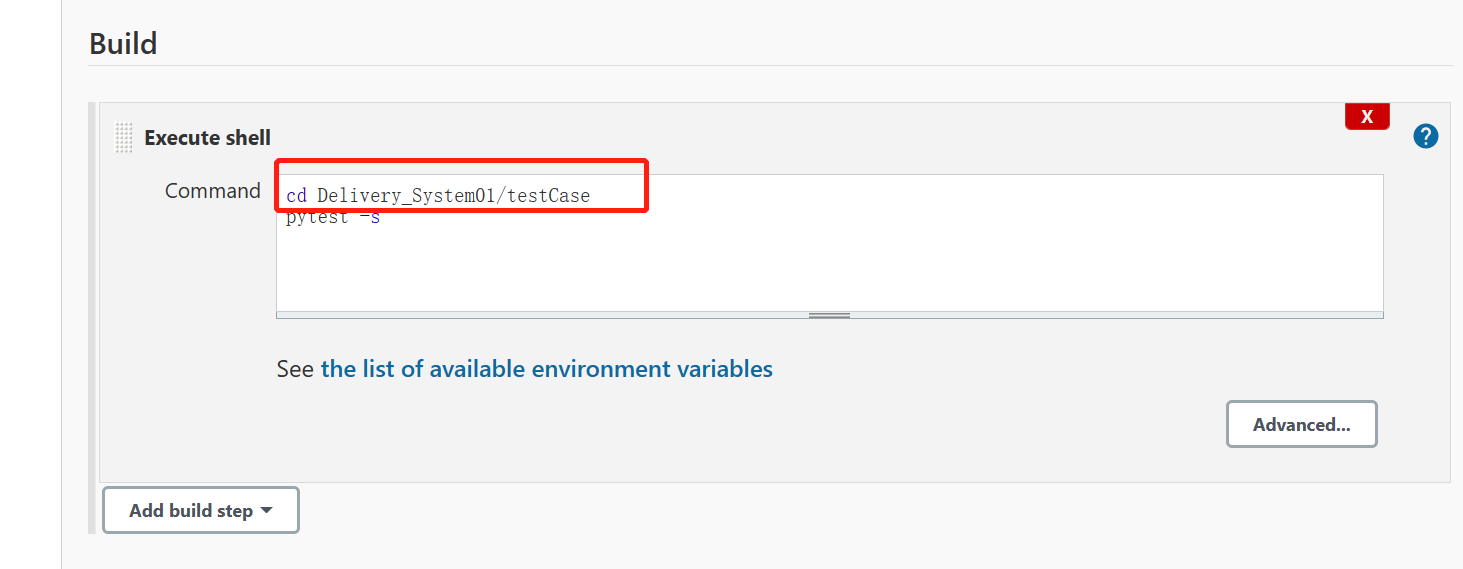Screen dimensions: 1463x569
Task: Click the textarea resize grip
Action: point(829,315)
